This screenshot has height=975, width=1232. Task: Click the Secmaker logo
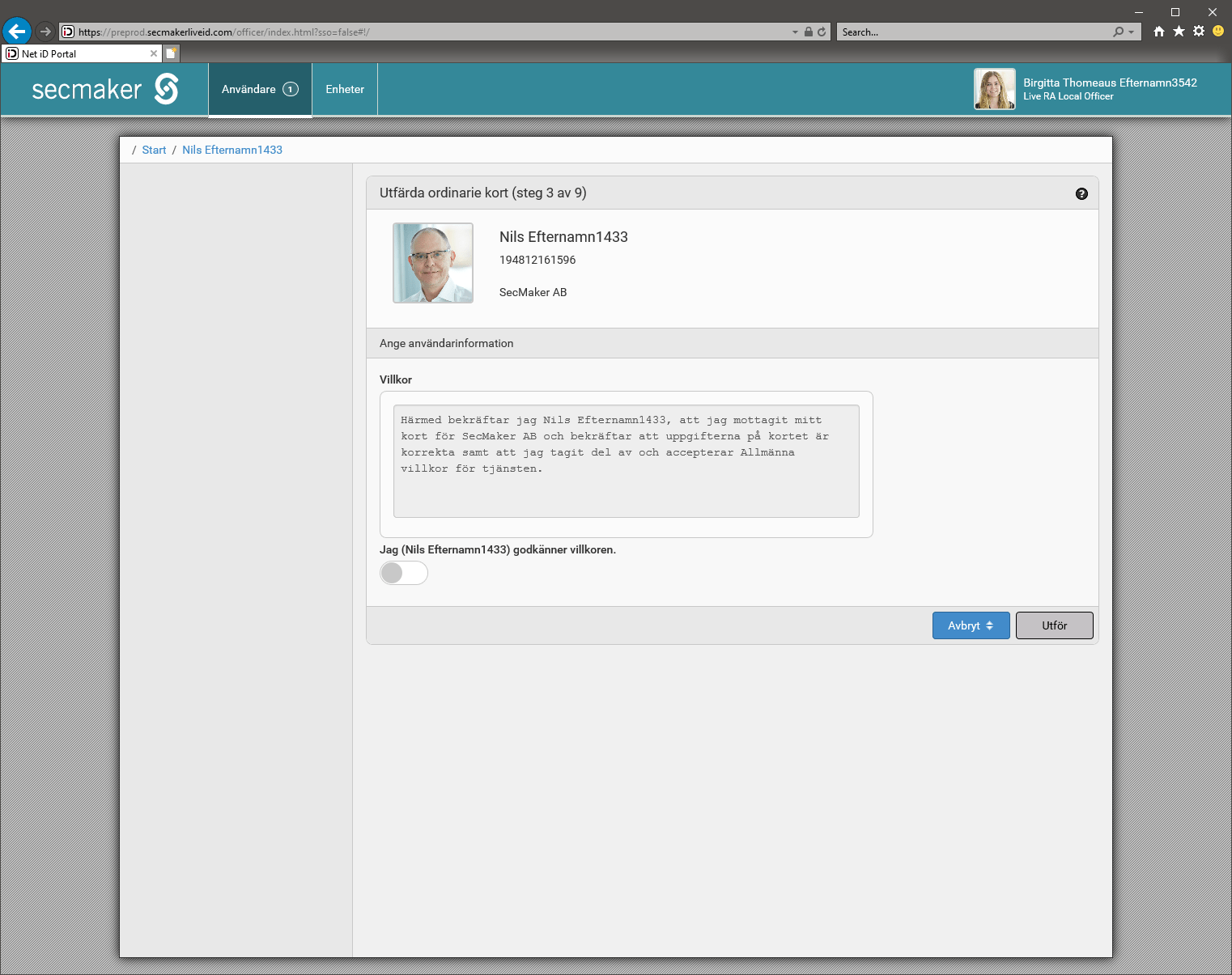point(105,89)
